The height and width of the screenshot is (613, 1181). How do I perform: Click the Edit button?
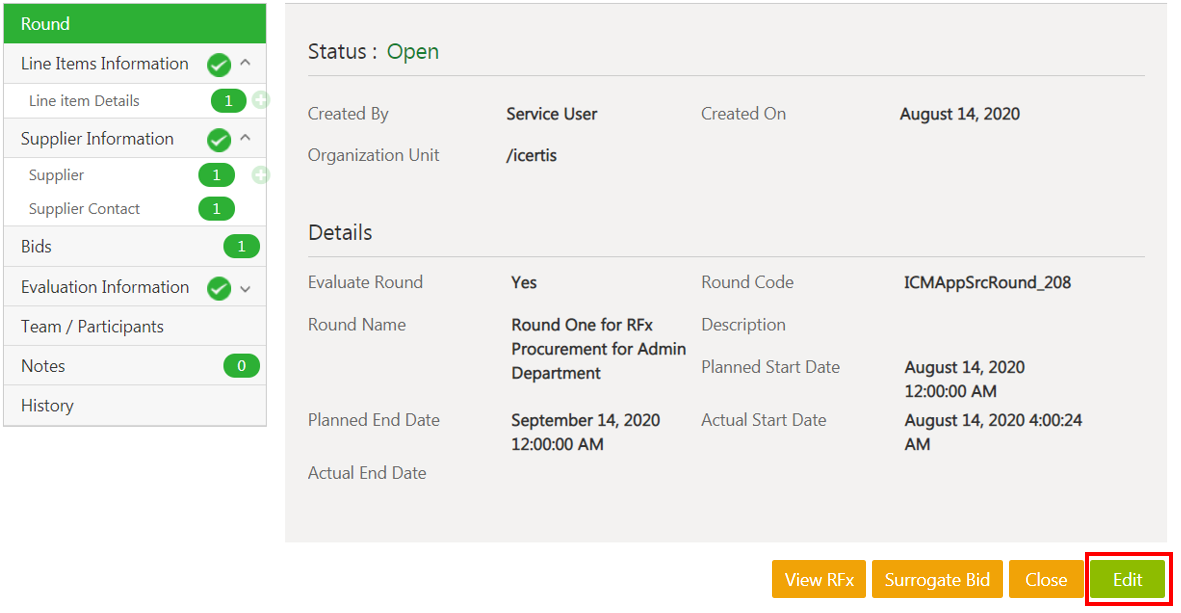tap(1128, 579)
